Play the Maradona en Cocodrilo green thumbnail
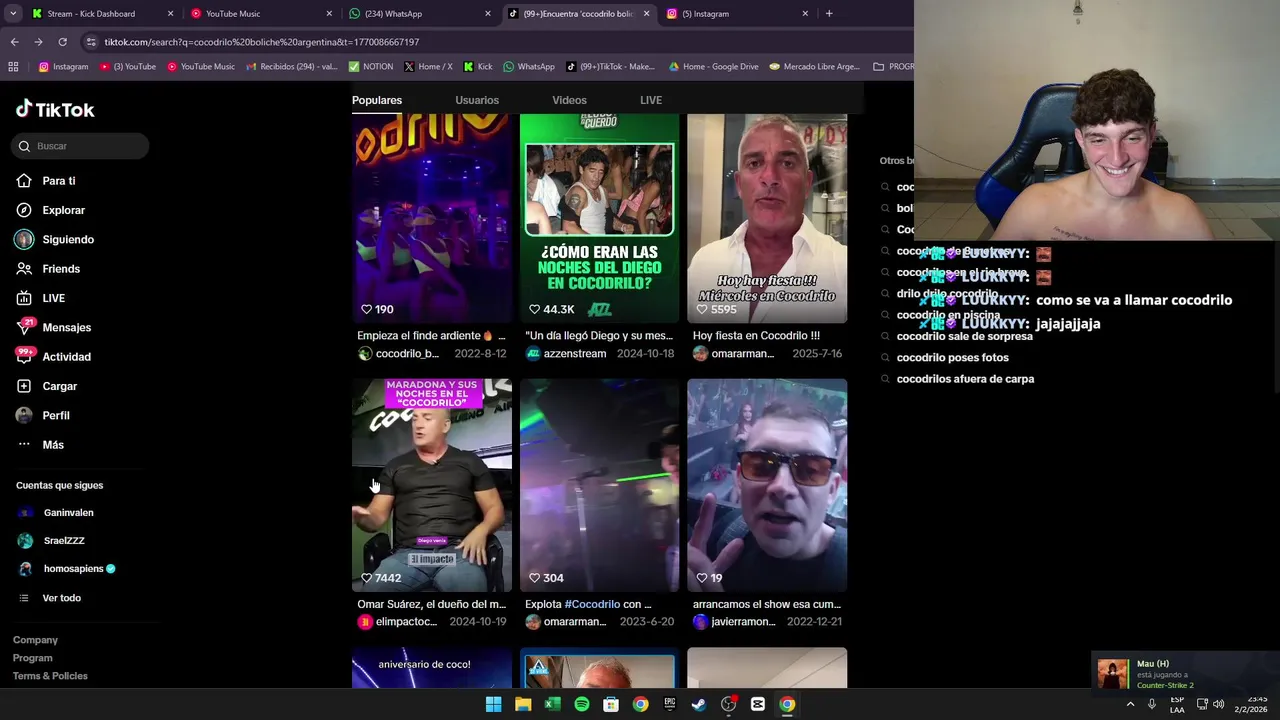 (x=599, y=219)
